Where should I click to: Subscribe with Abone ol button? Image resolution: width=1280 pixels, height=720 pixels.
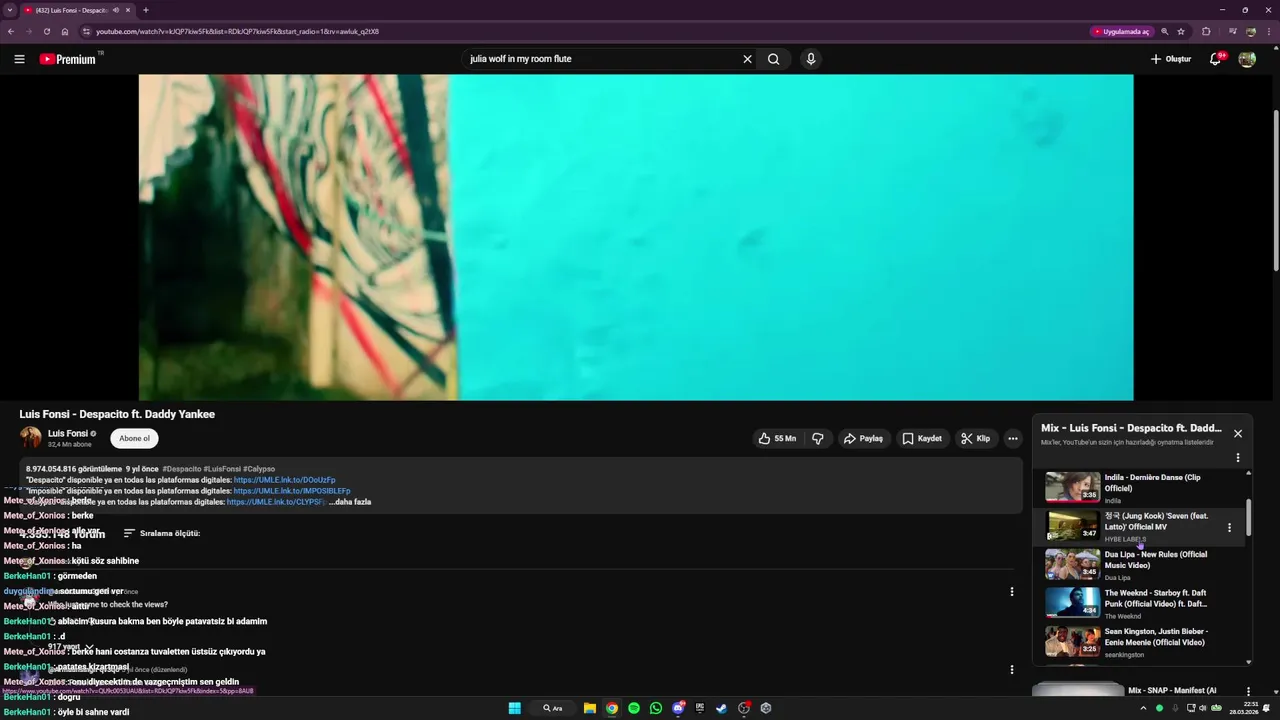pyautogui.click(x=134, y=438)
